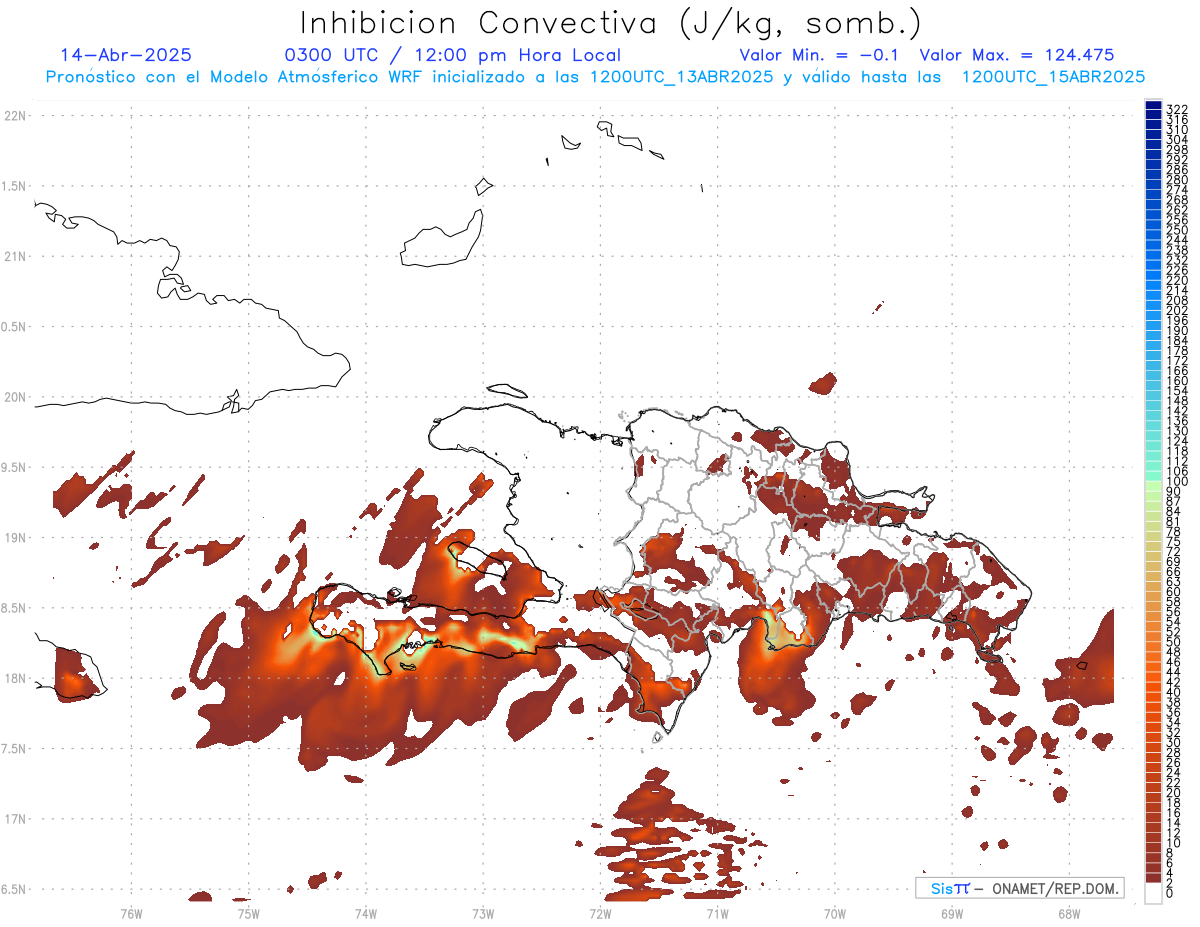Click the "18N" latitude label
Viewport: 1200px width, 927px height.
coord(14,678)
